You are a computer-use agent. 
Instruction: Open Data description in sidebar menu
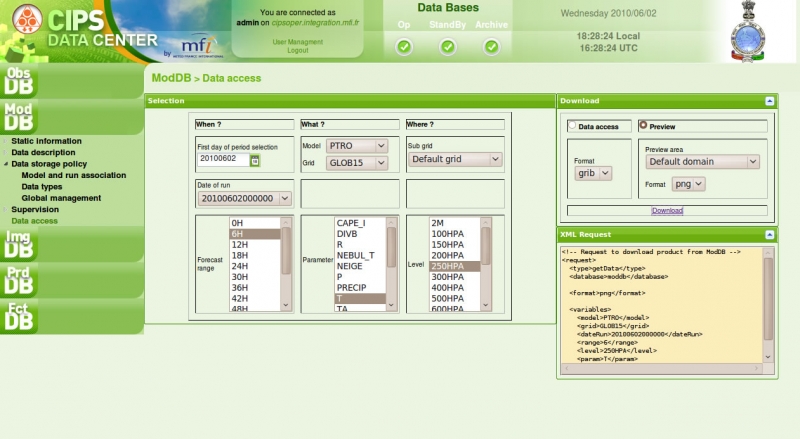(x=43, y=152)
